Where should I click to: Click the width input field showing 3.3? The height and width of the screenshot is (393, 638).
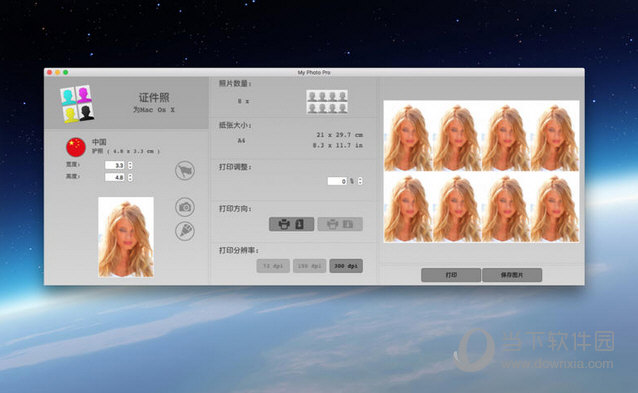click(x=115, y=165)
